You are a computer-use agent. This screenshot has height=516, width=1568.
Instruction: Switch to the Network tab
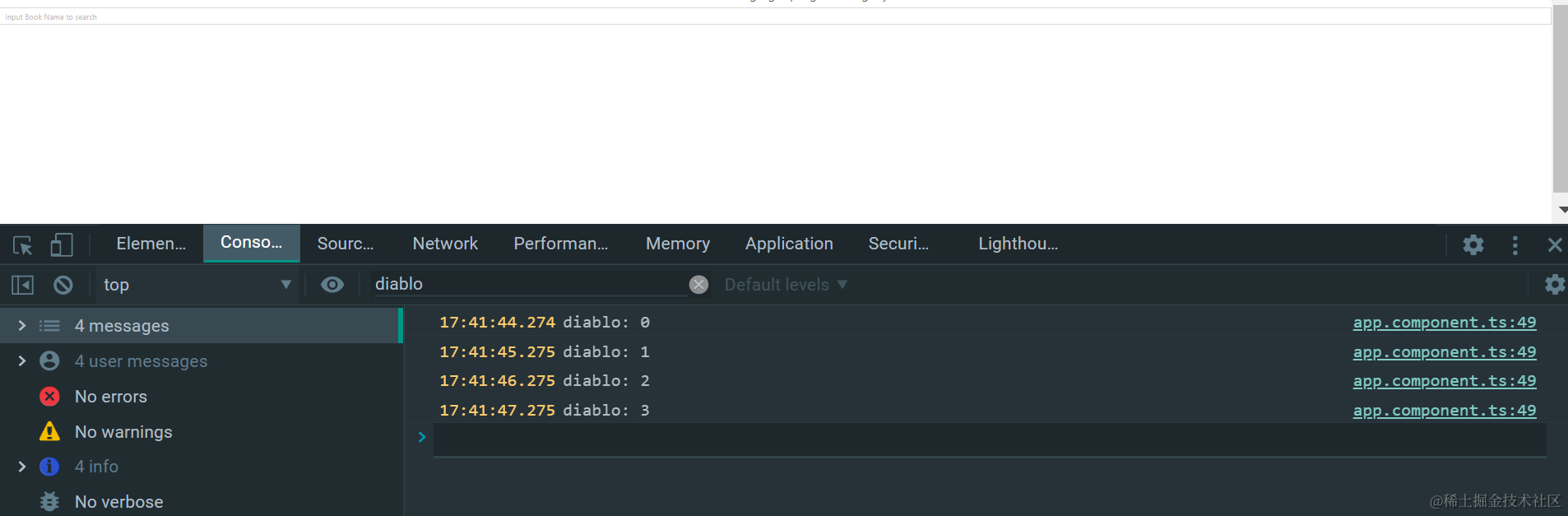click(x=445, y=244)
